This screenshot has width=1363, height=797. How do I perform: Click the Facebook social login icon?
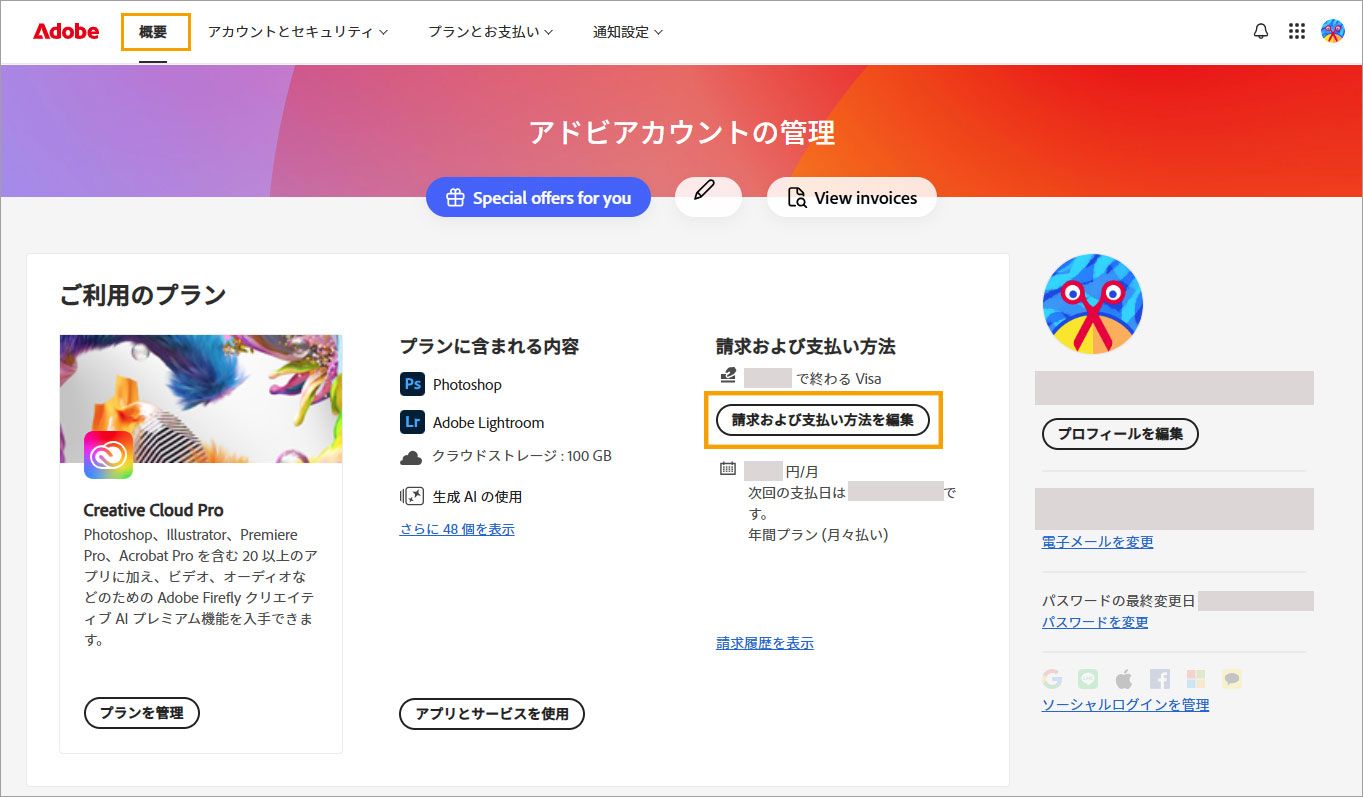coord(1160,679)
